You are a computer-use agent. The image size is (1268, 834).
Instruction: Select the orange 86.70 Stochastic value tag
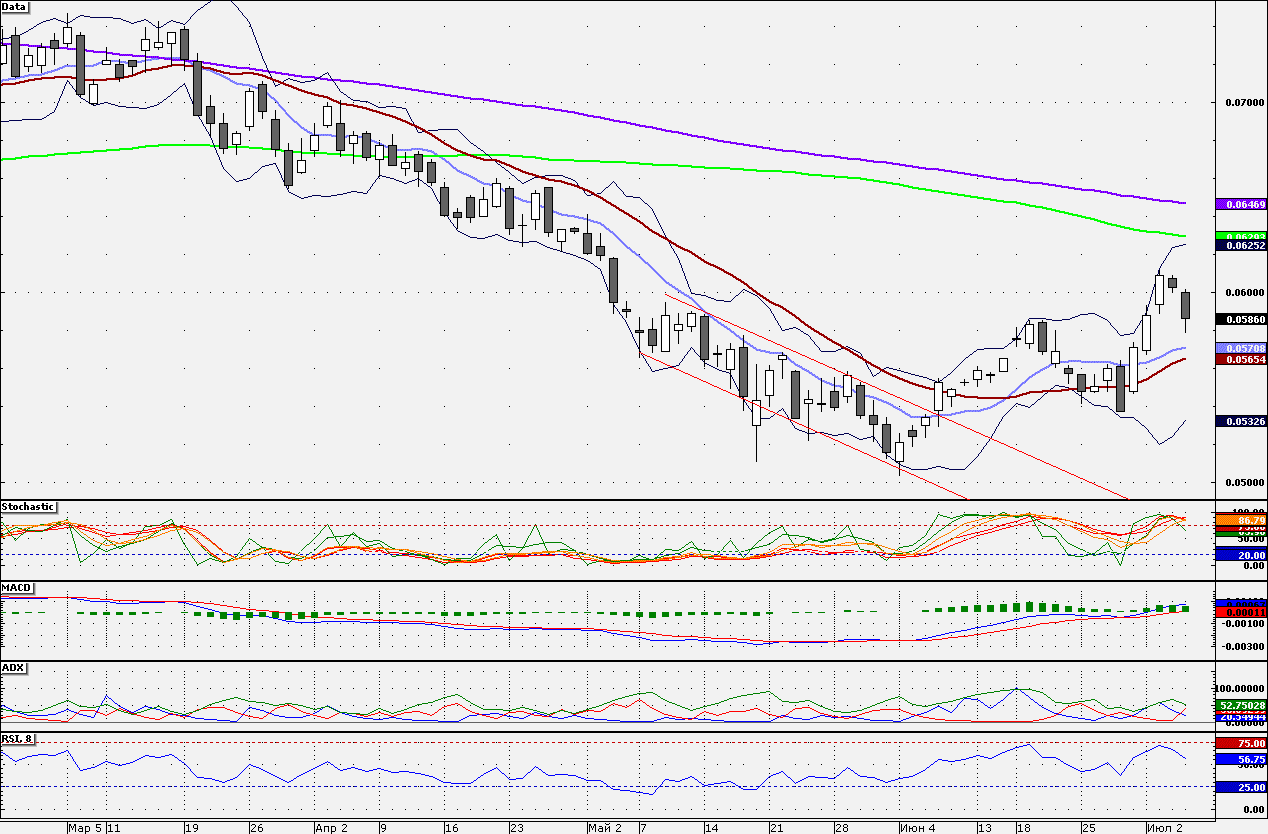(1241, 521)
